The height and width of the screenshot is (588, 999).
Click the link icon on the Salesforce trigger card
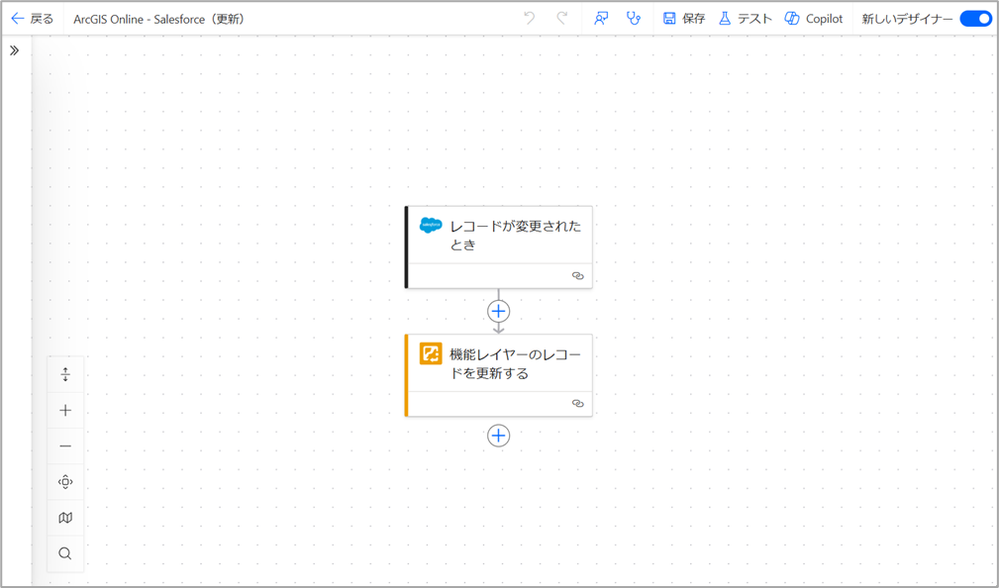(x=578, y=275)
